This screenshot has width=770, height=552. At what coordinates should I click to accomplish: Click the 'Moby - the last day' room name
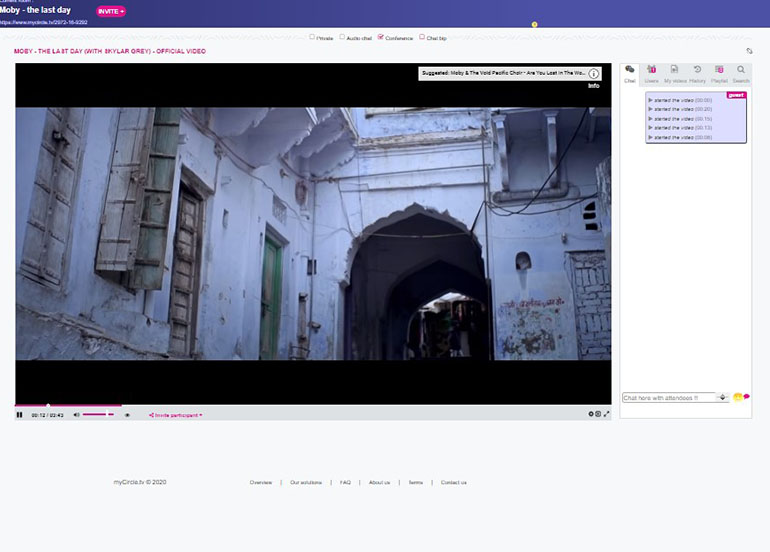pyautogui.click(x=35, y=10)
